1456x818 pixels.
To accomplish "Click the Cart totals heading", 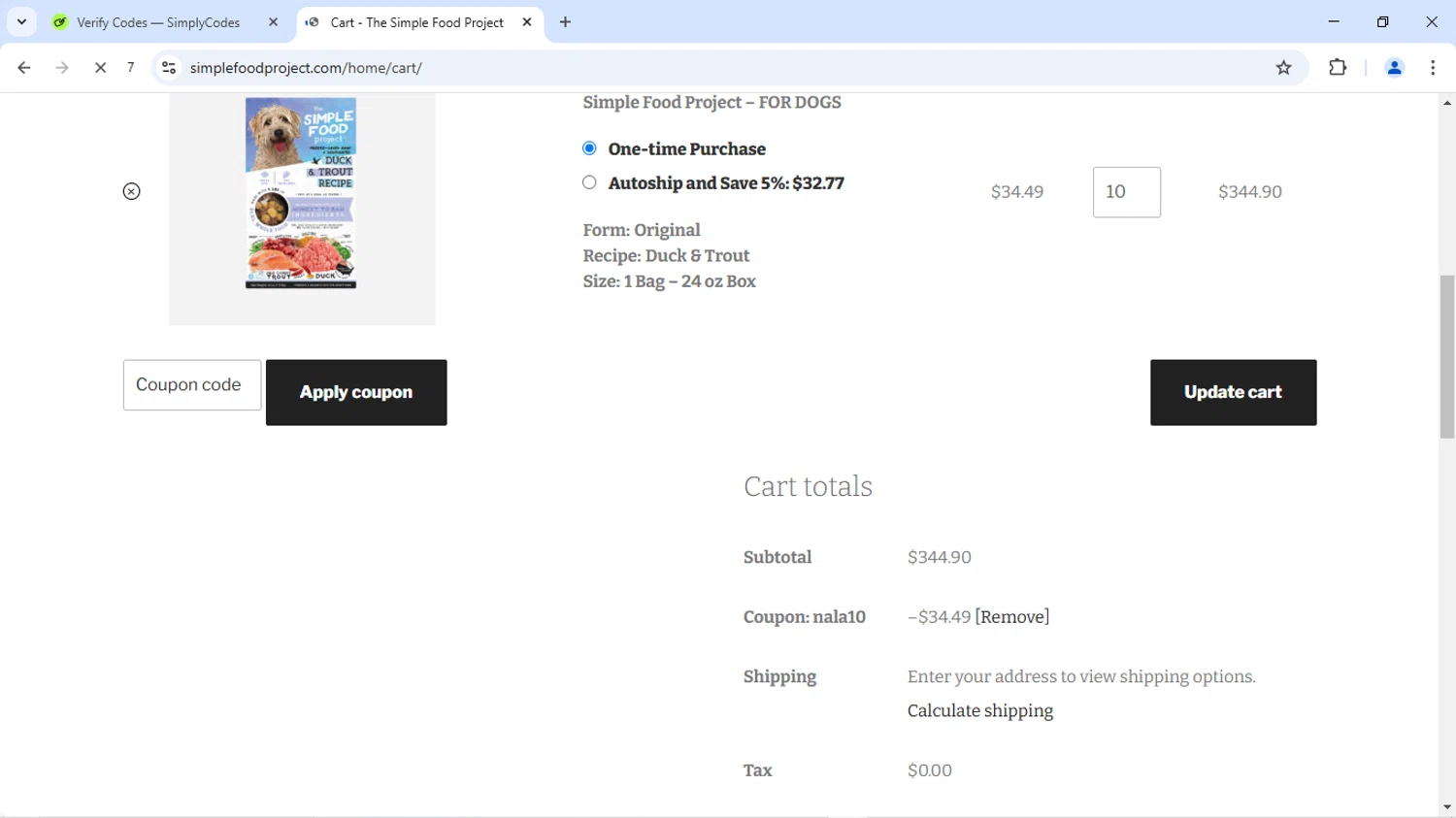I will point(808,487).
